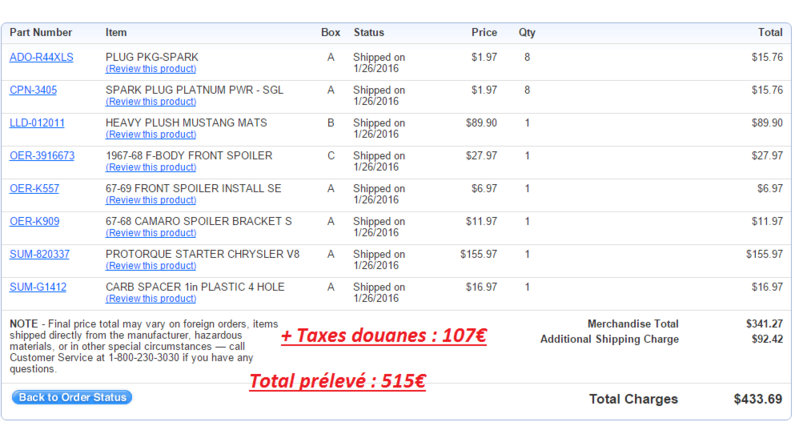Open part number OER-K909 link
The height and width of the screenshot is (422, 799).
tap(33, 222)
